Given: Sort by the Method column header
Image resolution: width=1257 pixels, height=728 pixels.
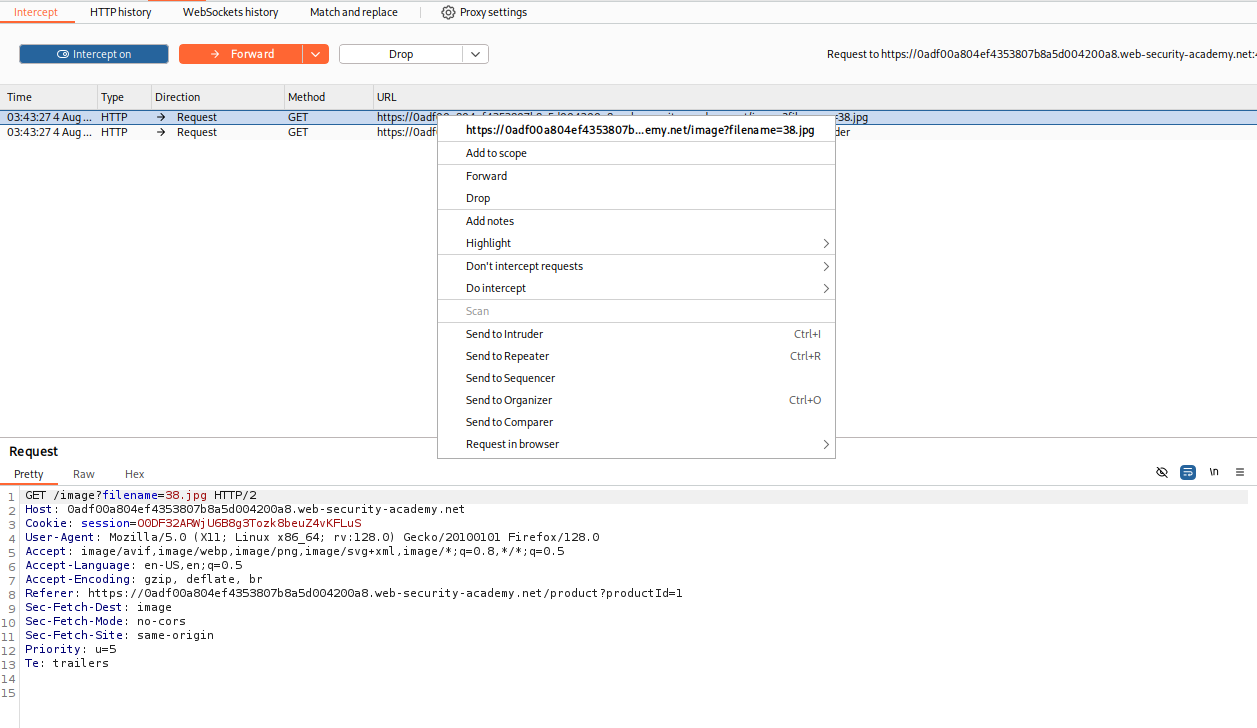Looking at the screenshot, I should click(328, 97).
